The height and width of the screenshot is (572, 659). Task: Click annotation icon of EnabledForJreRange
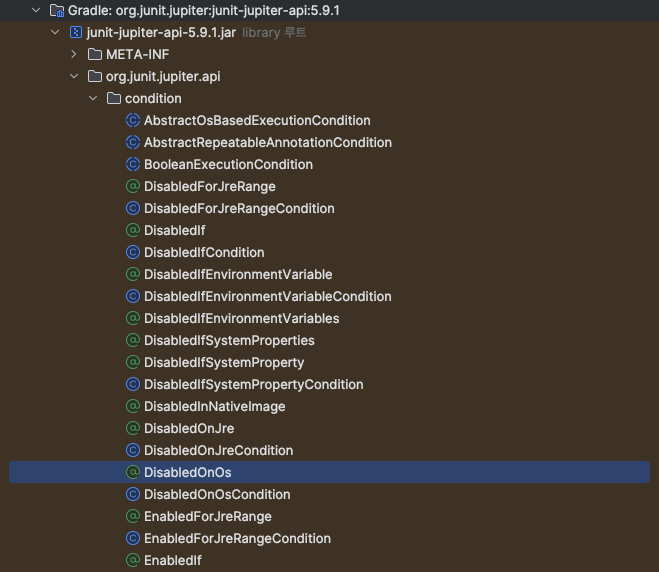coord(133,516)
